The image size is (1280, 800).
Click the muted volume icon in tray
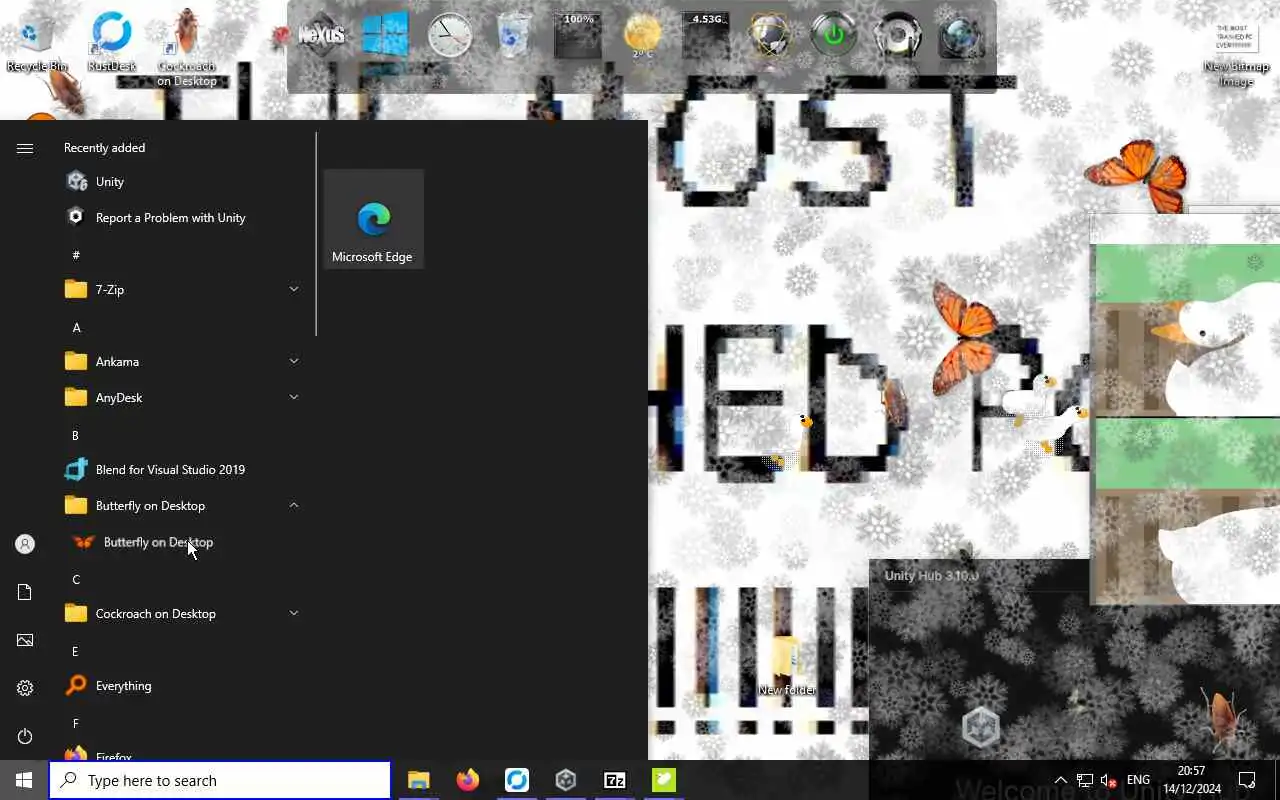pos(1108,780)
